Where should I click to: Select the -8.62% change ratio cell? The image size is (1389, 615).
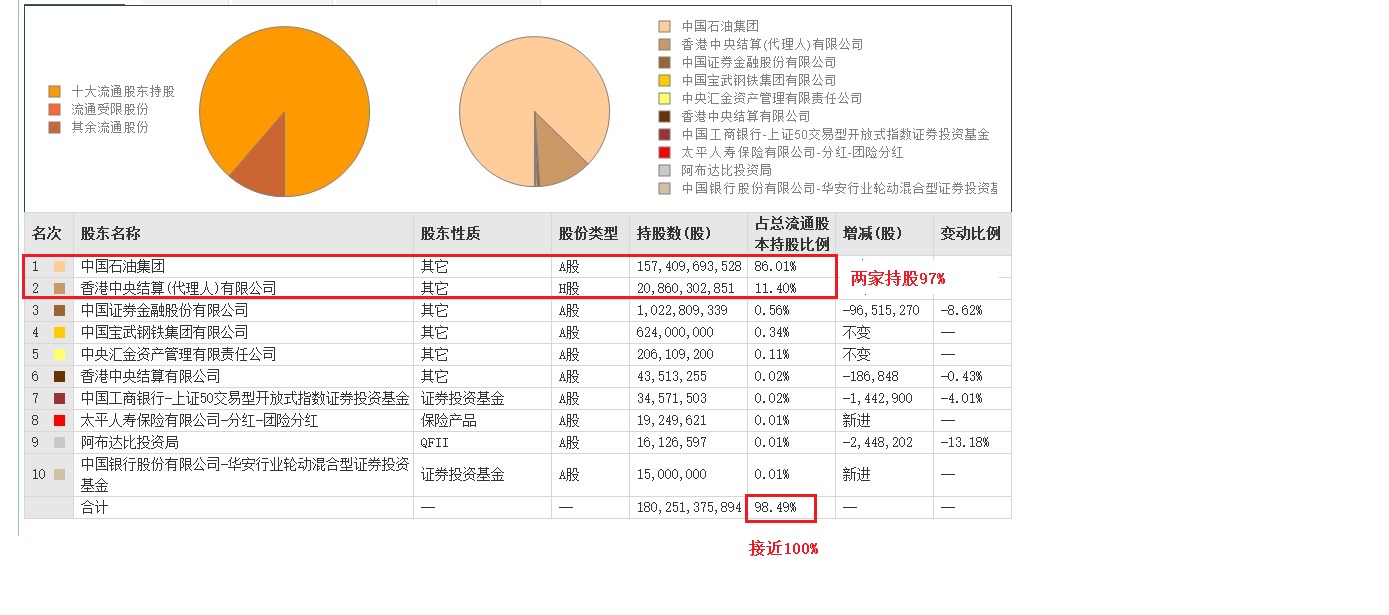coord(961,310)
